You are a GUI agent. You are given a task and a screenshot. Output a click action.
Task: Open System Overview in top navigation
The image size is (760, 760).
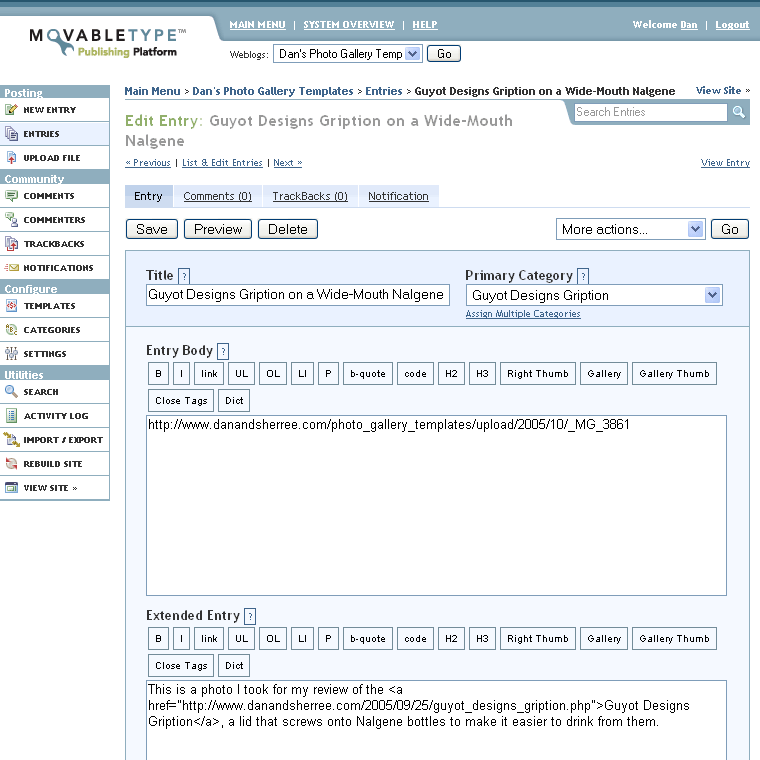point(349,25)
